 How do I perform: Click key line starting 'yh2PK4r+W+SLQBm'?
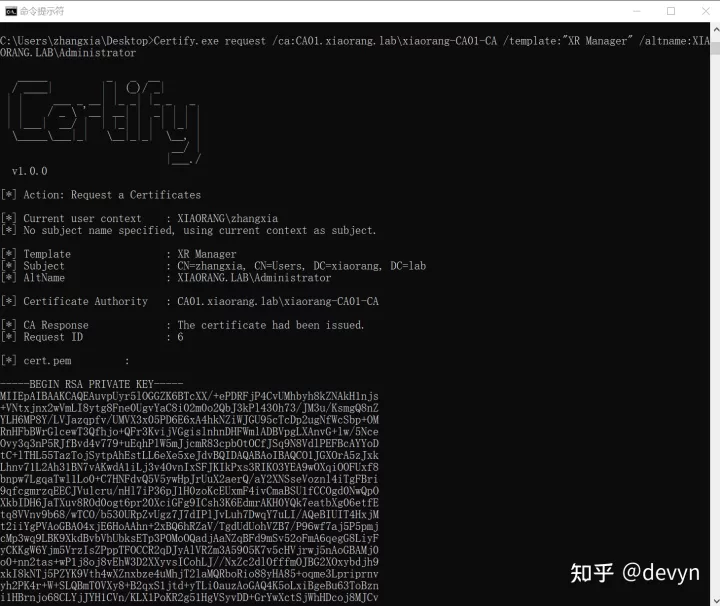[189, 586]
